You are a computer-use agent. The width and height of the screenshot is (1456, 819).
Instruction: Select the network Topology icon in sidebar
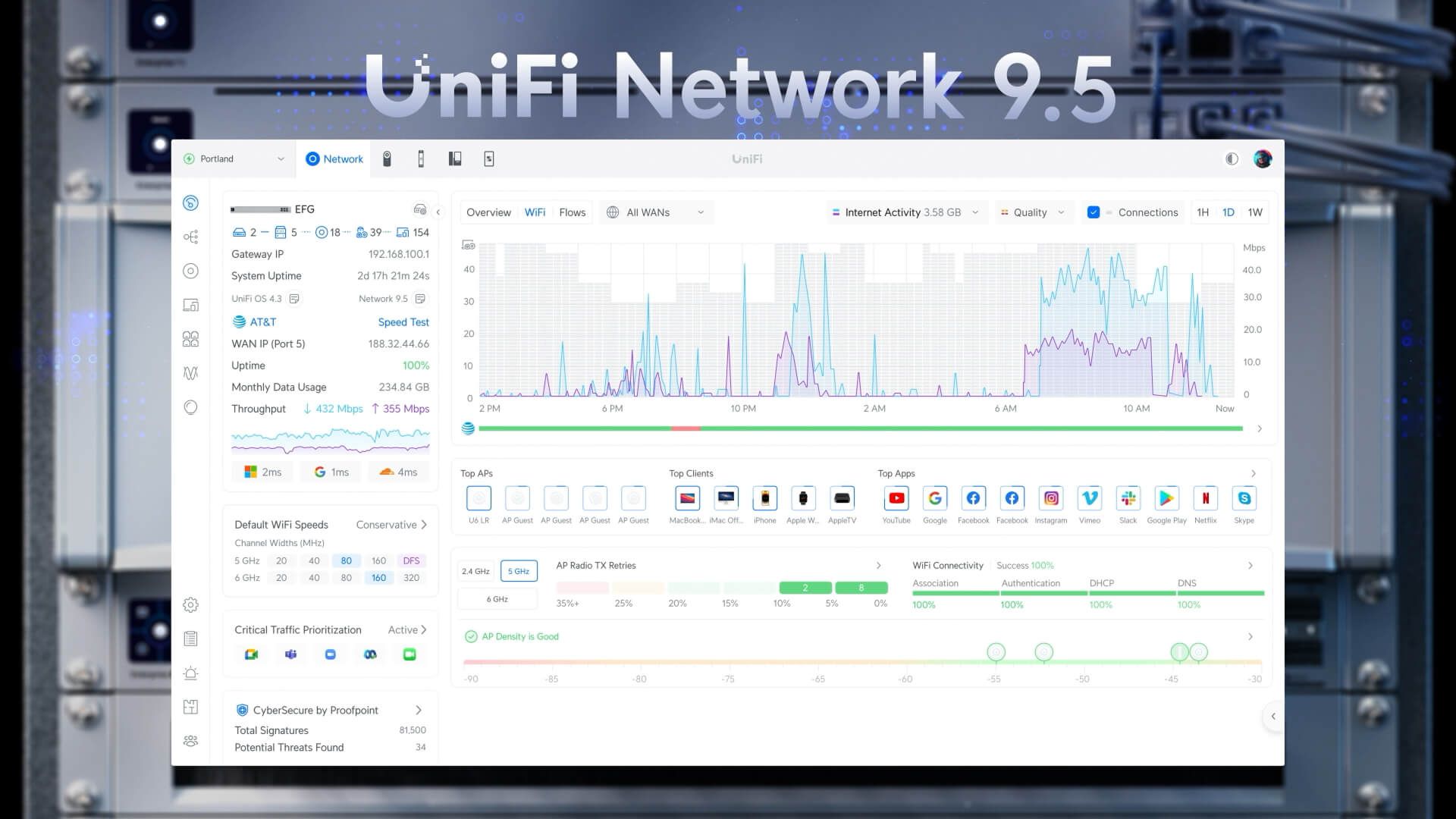click(190, 237)
